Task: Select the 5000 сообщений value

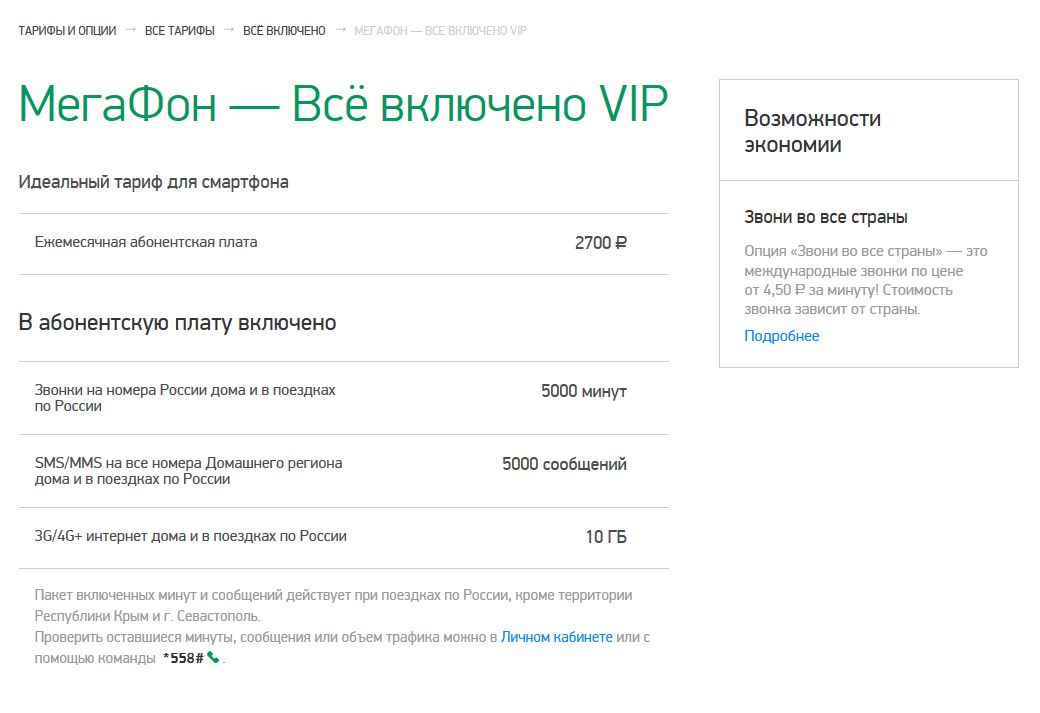Action: pos(564,463)
